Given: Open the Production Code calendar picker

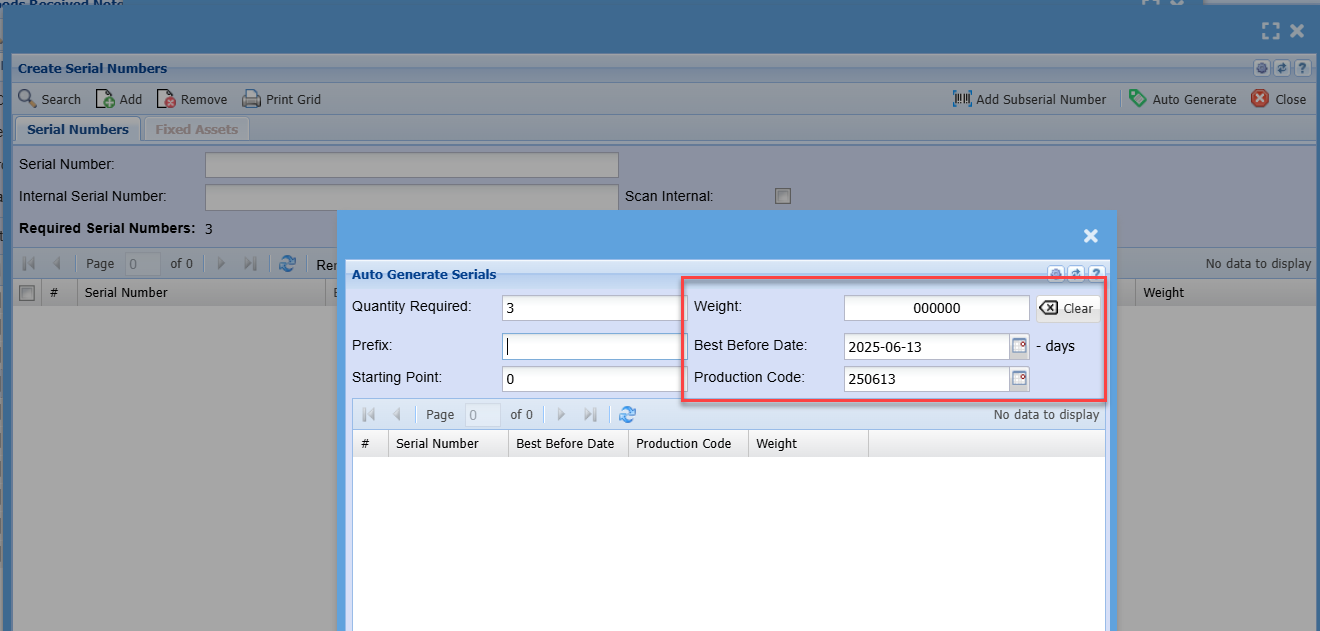Looking at the screenshot, I should point(1019,379).
